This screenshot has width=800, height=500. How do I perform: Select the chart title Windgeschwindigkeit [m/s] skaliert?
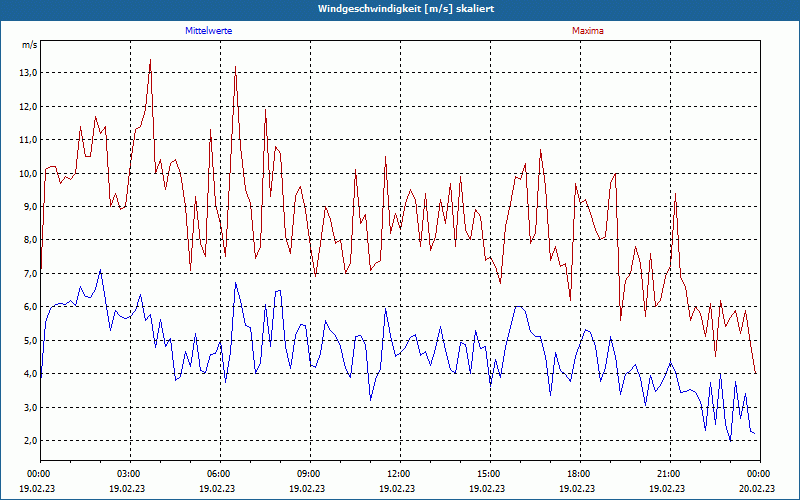pyautogui.click(x=406, y=9)
